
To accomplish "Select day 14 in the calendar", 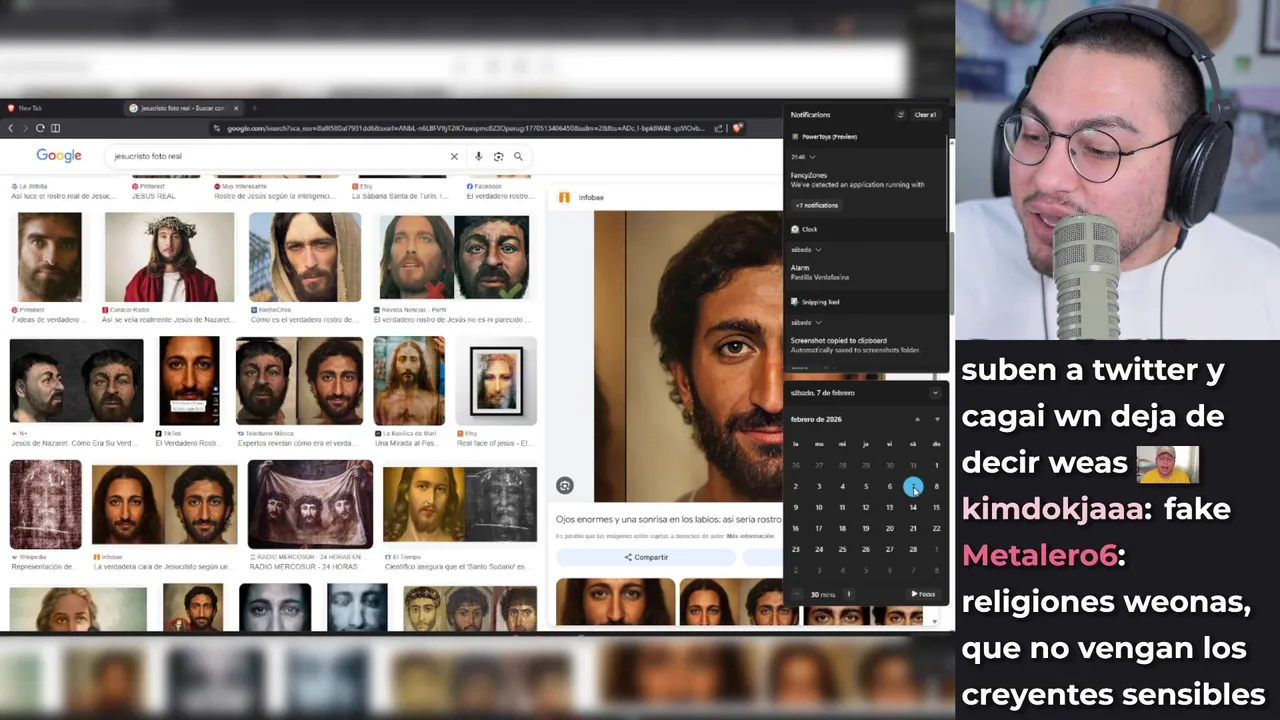I will (x=913, y=507).
